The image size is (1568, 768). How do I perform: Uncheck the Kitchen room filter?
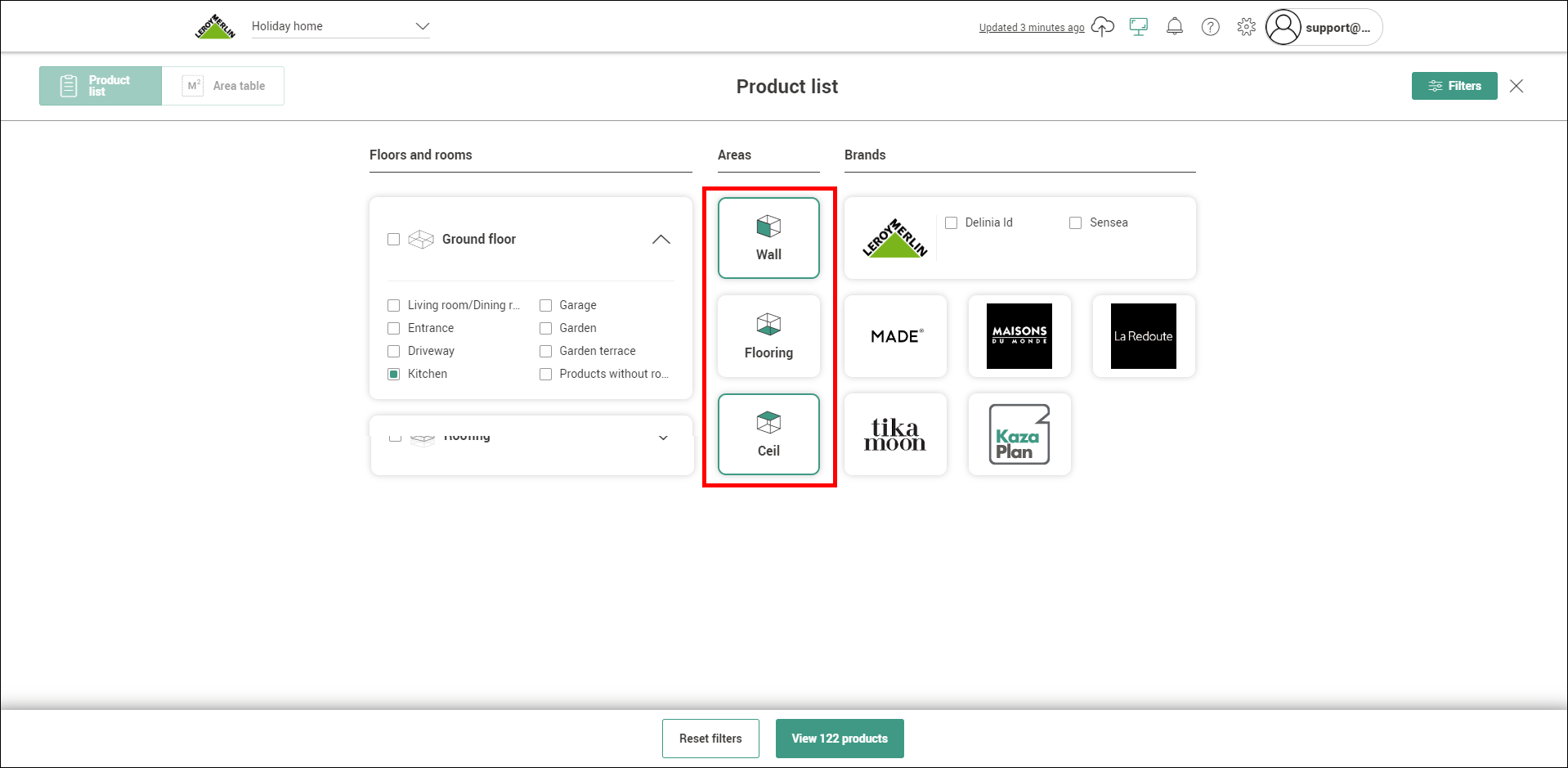point(393,374)
